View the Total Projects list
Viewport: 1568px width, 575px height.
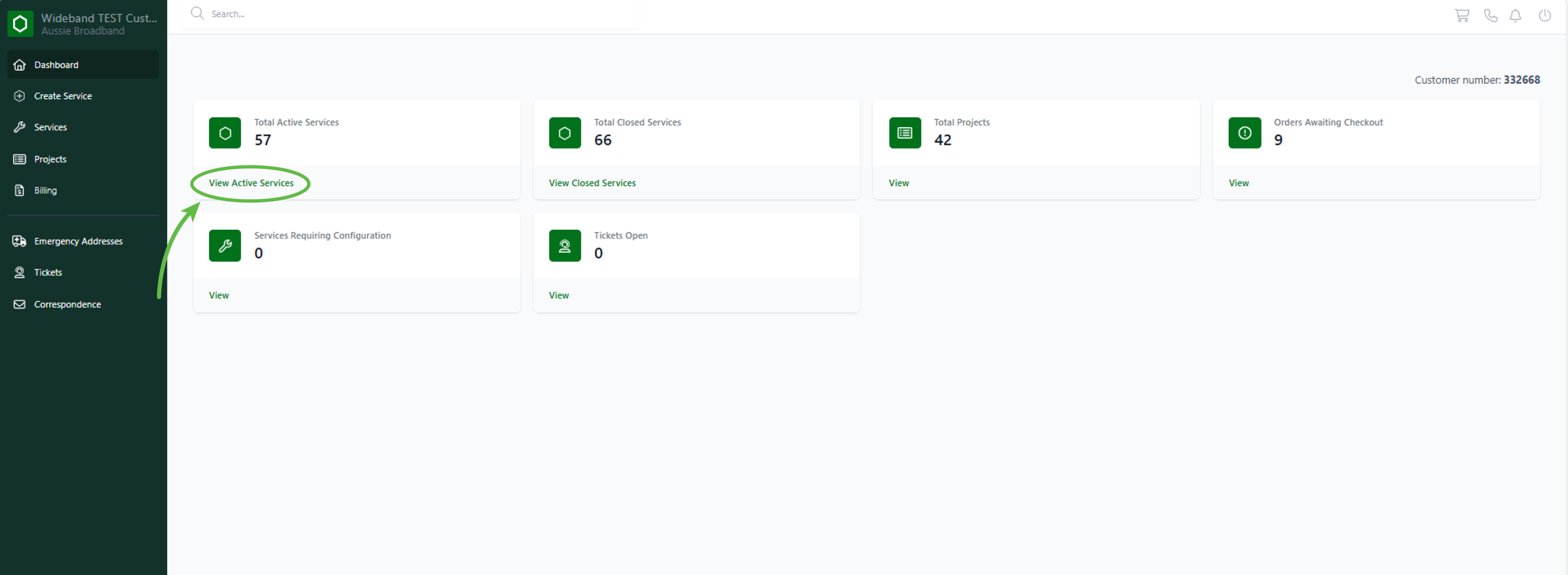pos(898,183)
